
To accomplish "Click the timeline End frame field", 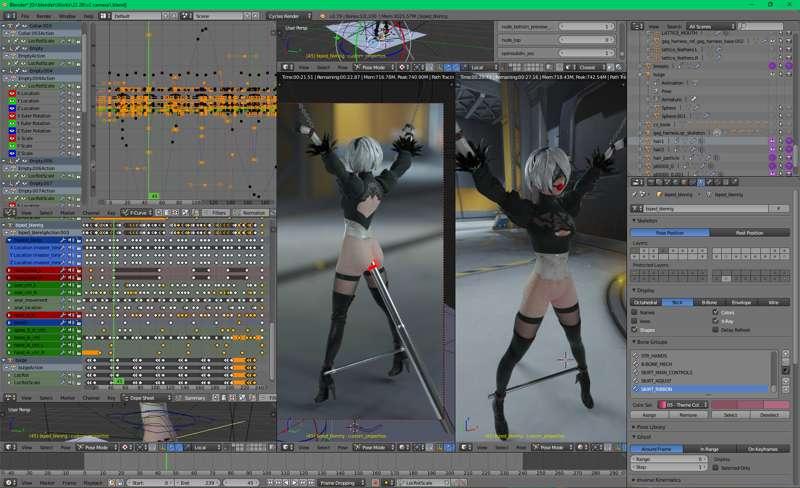I will tap(198, 482).
